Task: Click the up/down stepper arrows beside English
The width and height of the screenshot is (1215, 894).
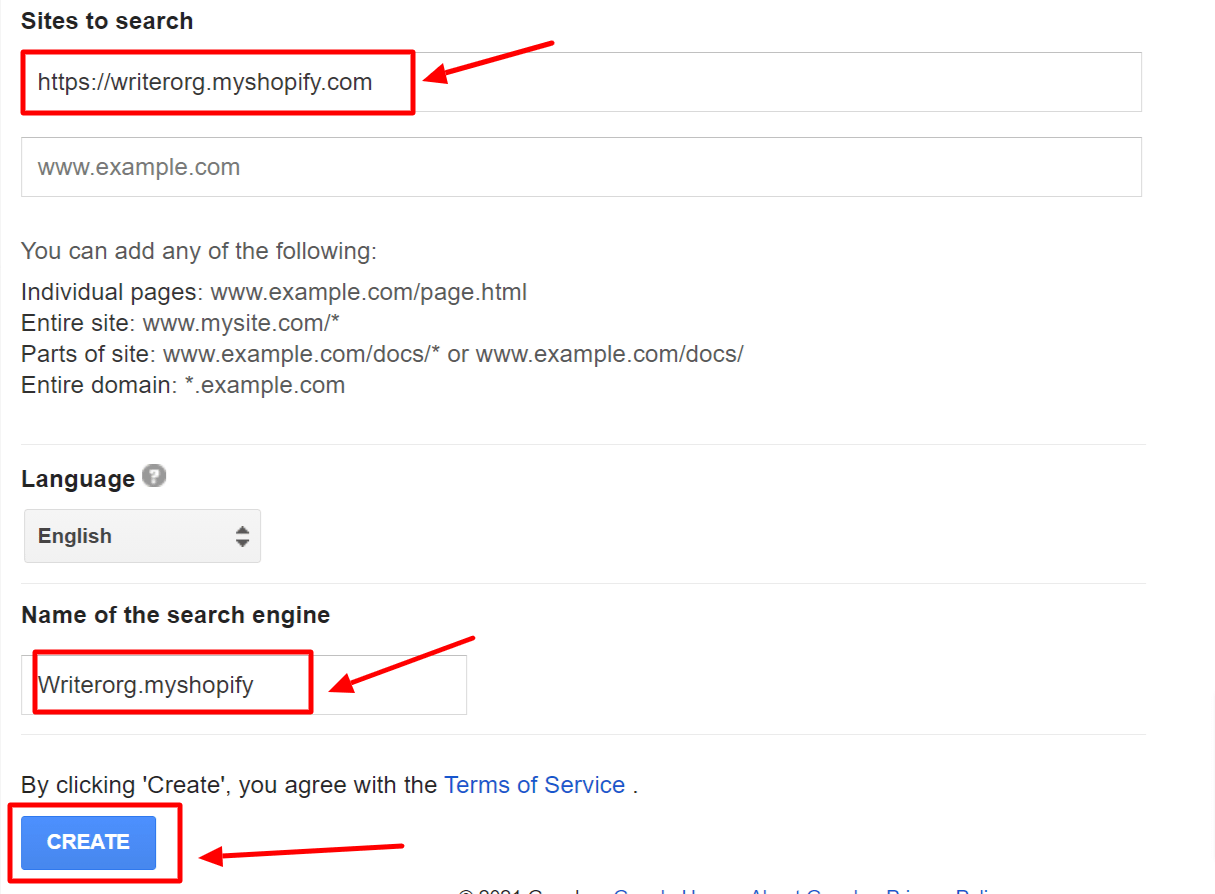Action: (x=242, y=536)
